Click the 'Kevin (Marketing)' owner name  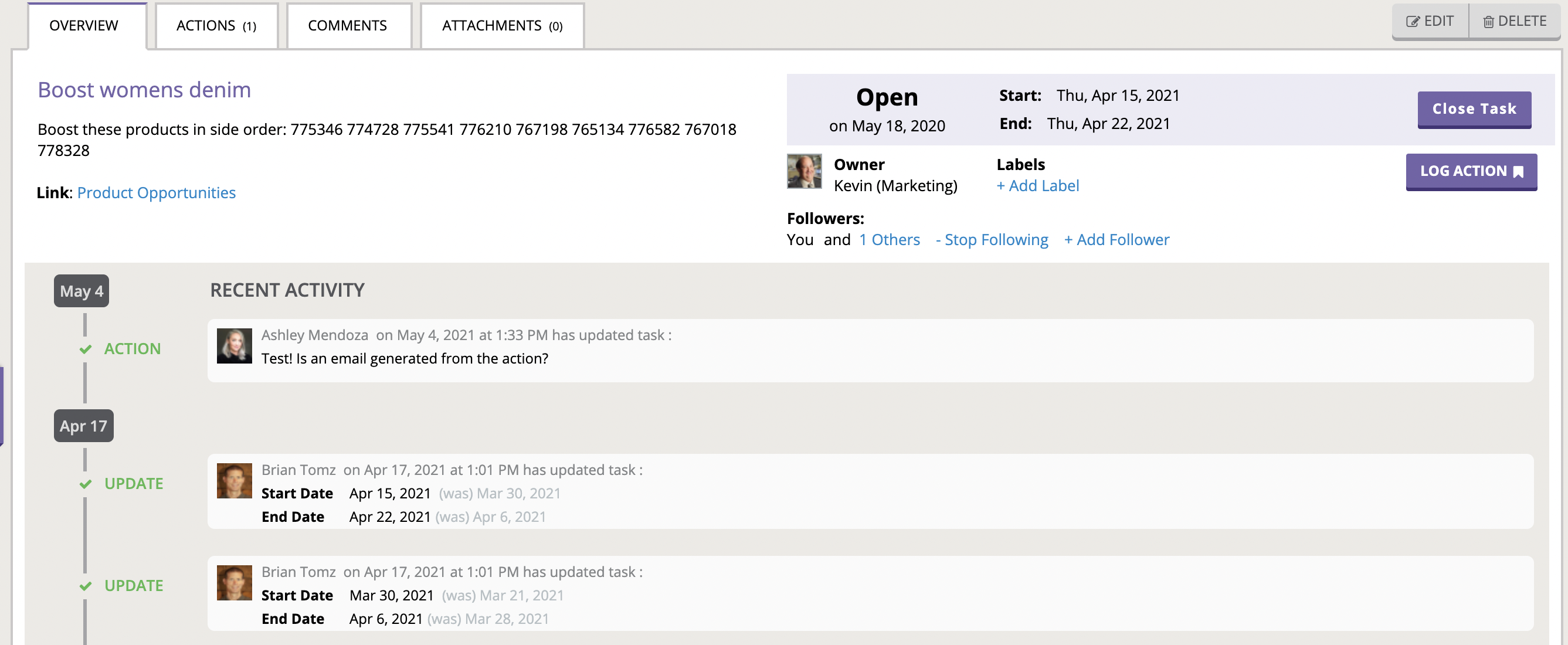point(895,186)
